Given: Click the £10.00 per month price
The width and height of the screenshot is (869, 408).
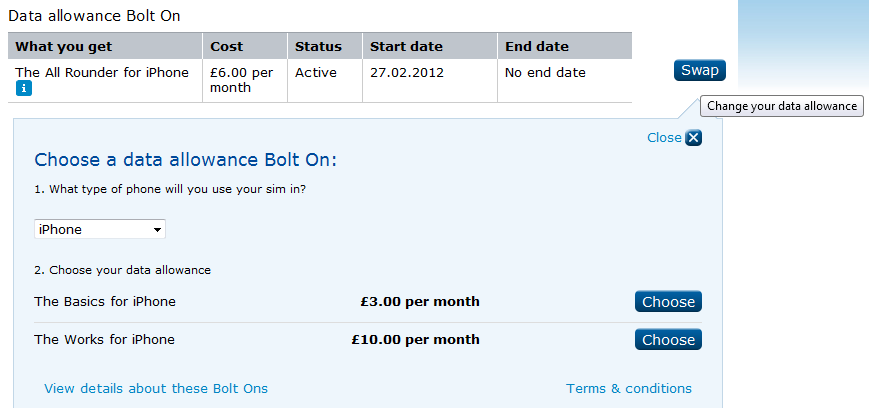Looking at the screenshot, I should [416, 339].
